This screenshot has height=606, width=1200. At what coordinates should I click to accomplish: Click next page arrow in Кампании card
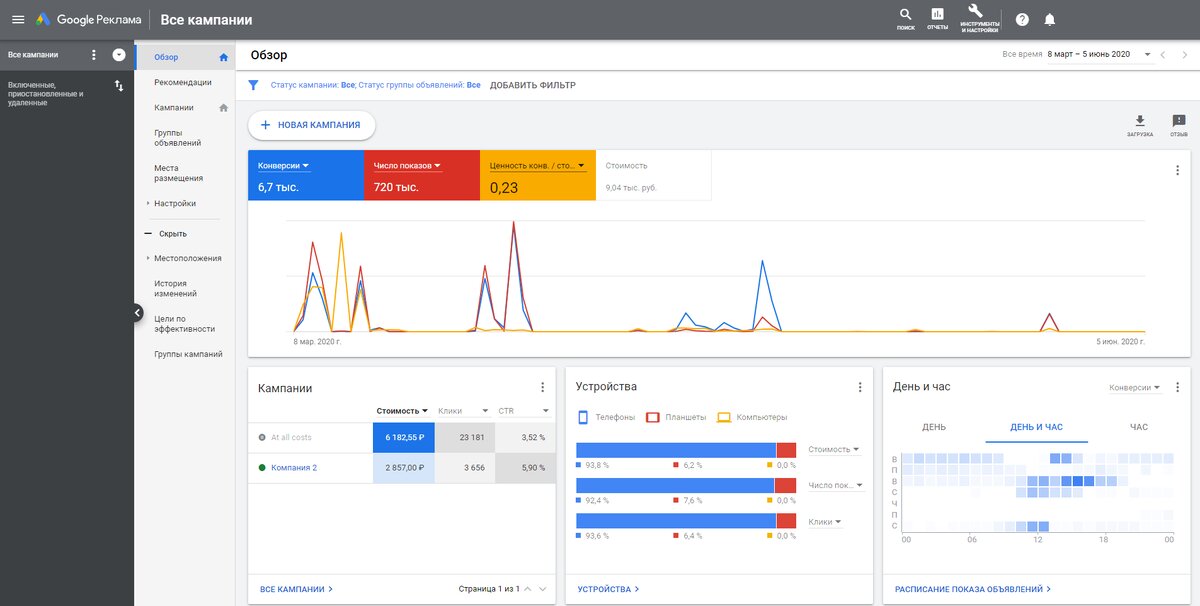543,589
